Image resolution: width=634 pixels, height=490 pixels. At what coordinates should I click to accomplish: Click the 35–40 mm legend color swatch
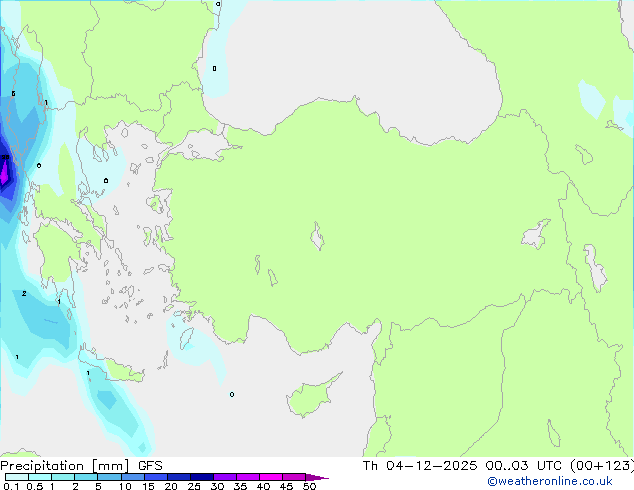click(247, 477)
